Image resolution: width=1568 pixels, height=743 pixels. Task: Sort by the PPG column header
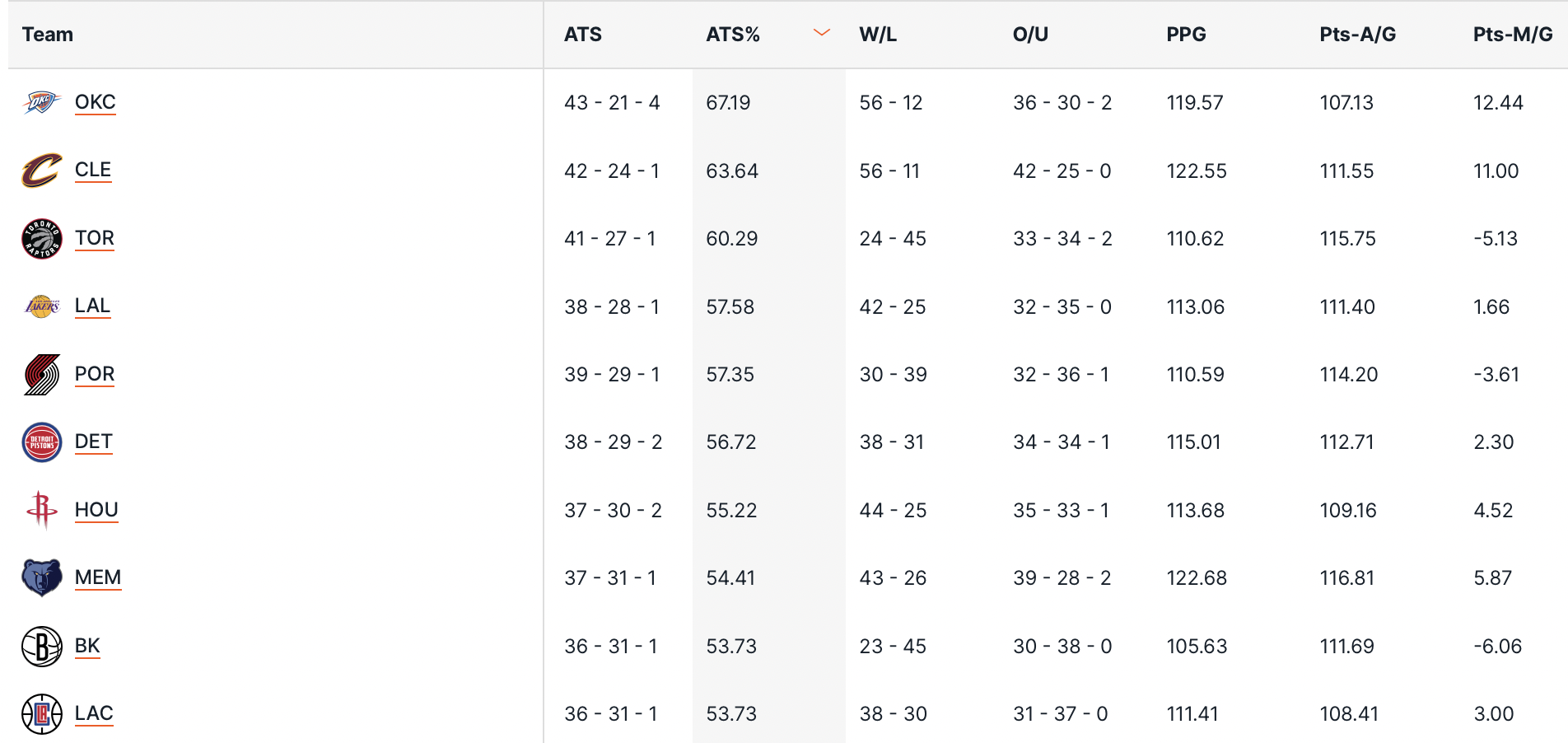pyautogui.click(x=1186, y=35)
